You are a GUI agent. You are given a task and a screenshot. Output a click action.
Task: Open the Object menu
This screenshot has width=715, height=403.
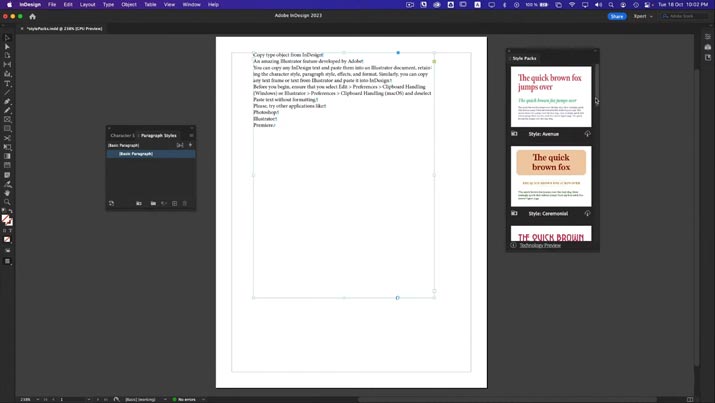pyautogui.click(x=129, y=5)
